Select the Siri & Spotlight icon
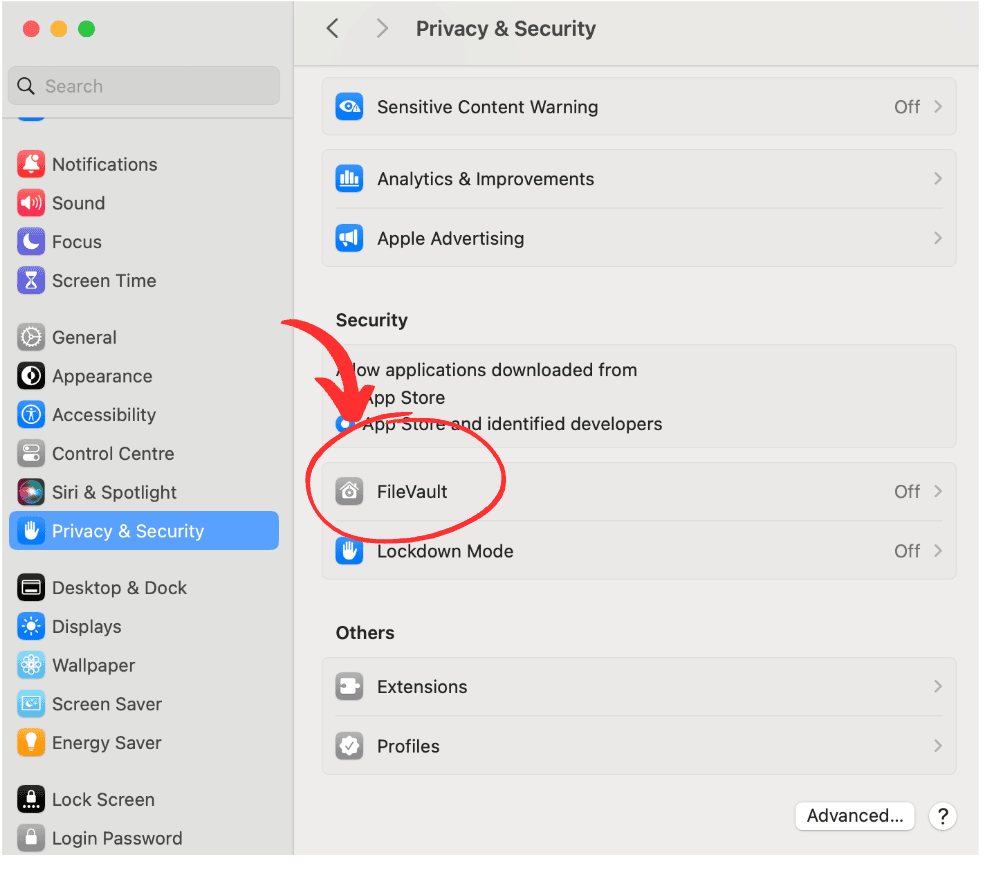 point(33,492)
